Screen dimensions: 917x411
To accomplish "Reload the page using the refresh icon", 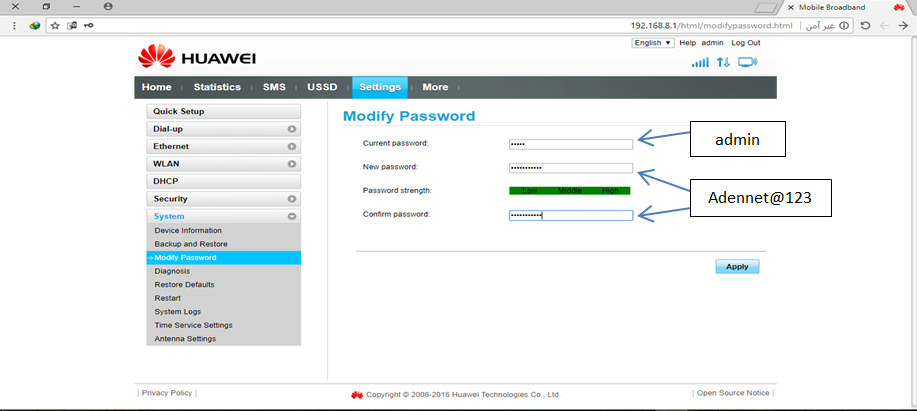I will (x=866, y=26).
